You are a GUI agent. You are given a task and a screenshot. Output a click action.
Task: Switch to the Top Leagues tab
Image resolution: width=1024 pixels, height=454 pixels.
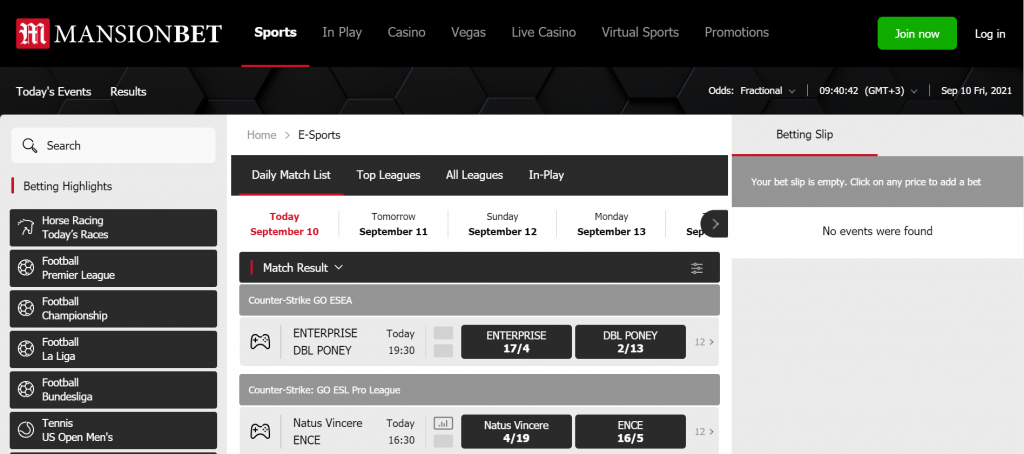(389, 175)
